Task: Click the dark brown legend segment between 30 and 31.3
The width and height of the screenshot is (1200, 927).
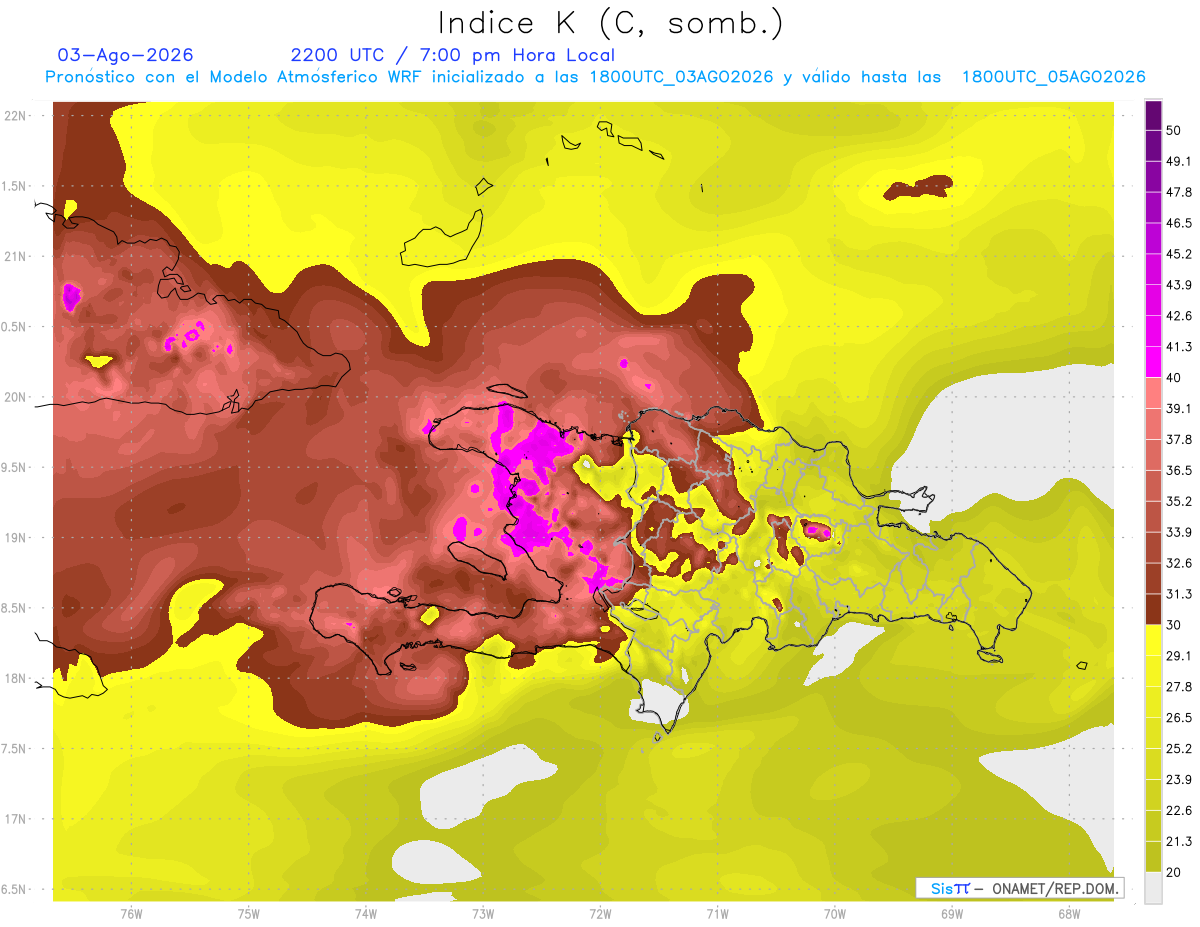Action: pos(1153,609)
